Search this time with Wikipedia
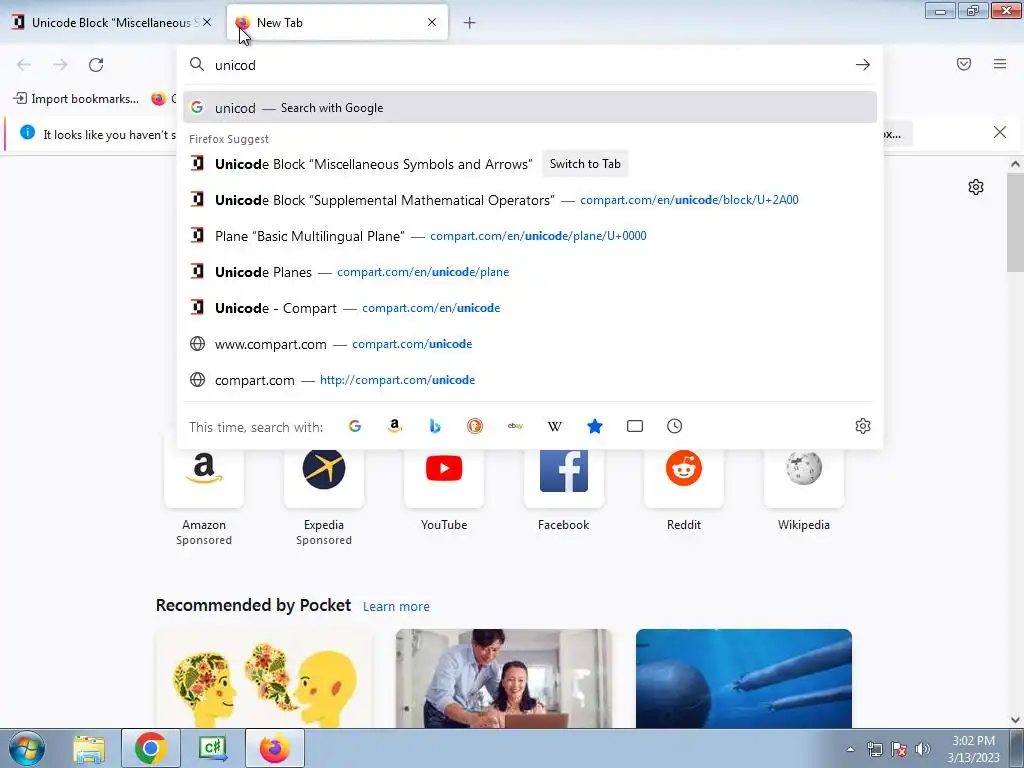Screen dimensions: 1024x768 pyautogui.click(x=554, y=426)
